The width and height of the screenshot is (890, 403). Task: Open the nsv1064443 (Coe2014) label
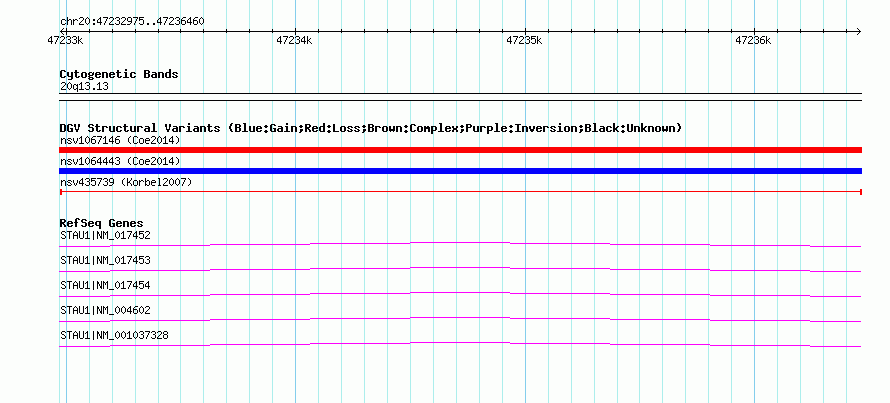120,162
